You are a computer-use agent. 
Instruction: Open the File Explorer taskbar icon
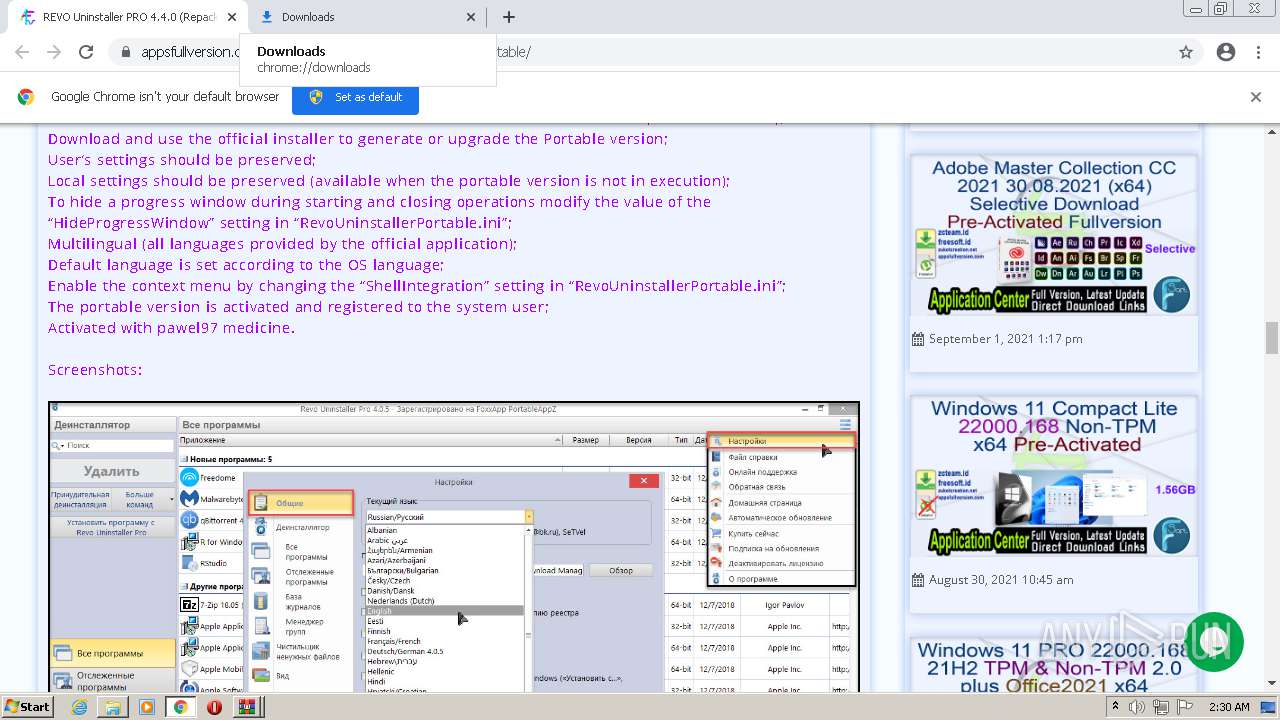coord(114,707)
